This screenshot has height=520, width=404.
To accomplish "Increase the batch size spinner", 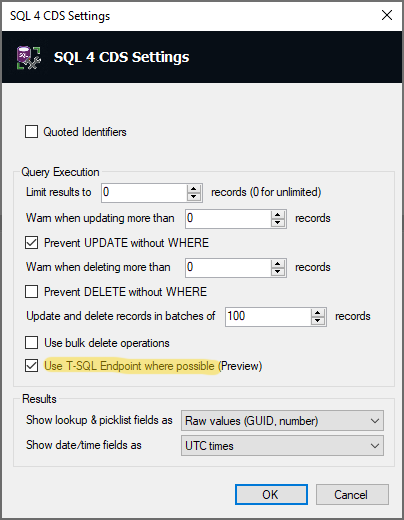I will [x=318, y=313].
